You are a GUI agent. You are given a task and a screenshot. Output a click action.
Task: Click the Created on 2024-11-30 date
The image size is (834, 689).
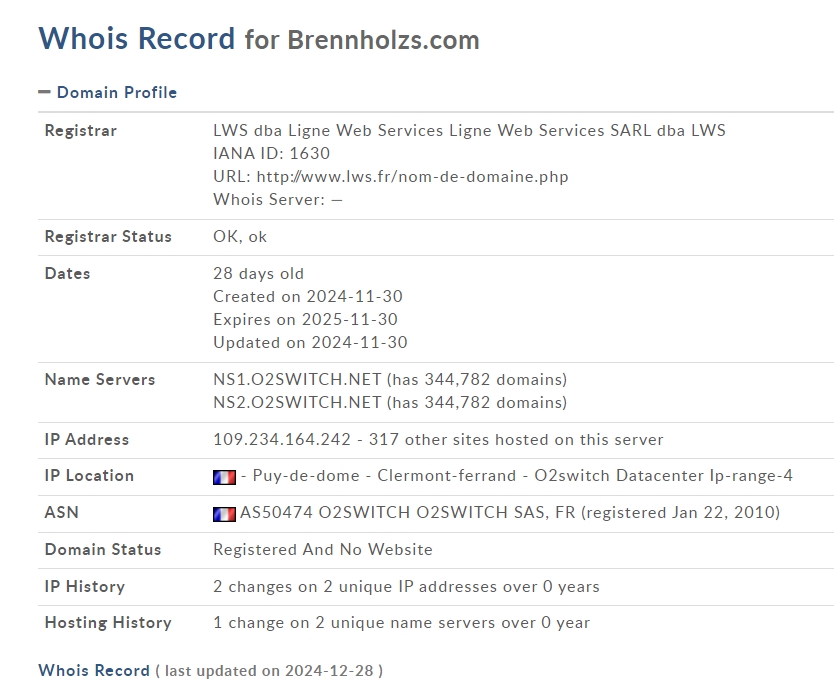click(308, 296)
